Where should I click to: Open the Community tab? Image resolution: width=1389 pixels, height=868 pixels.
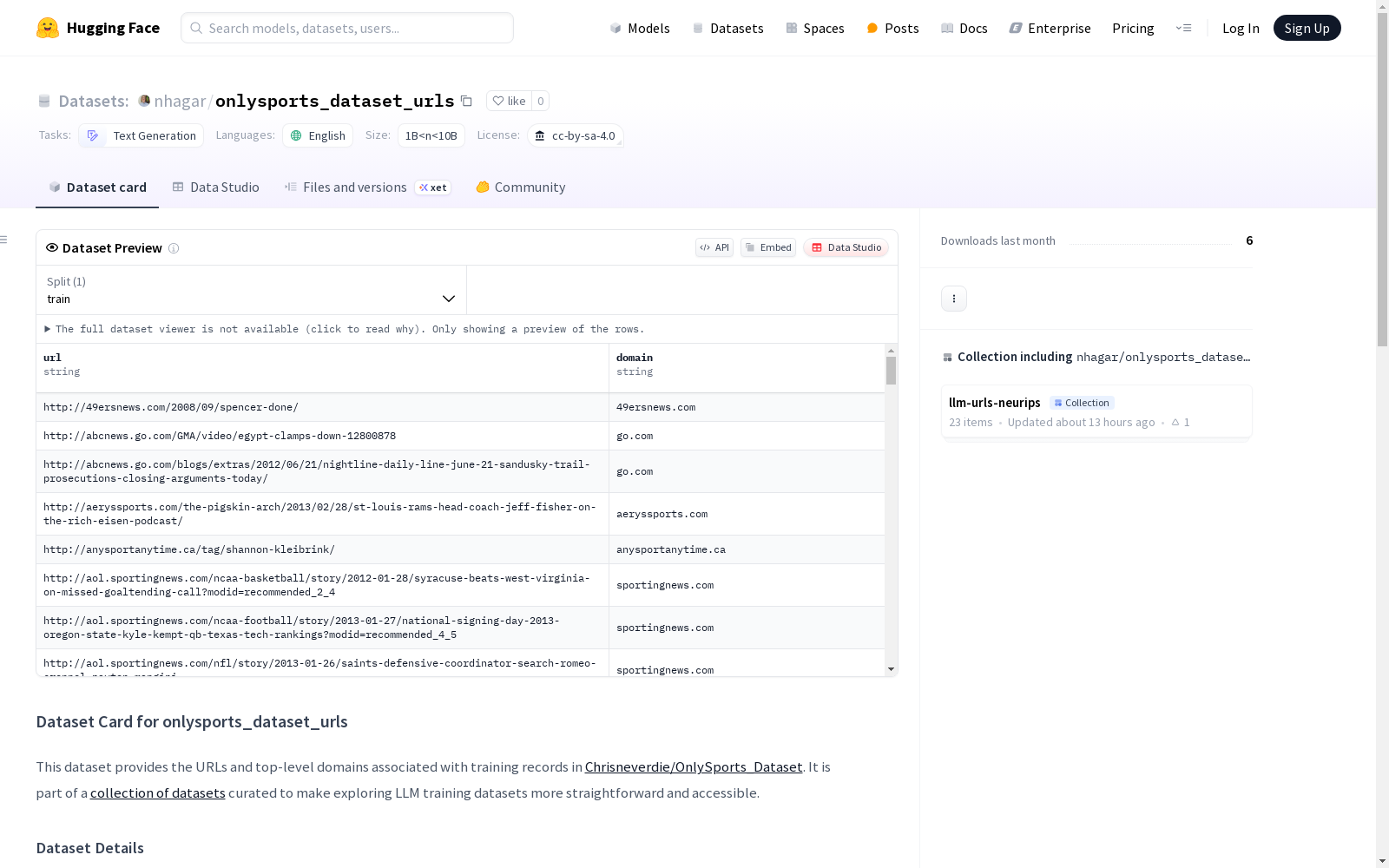pos(521,187)
